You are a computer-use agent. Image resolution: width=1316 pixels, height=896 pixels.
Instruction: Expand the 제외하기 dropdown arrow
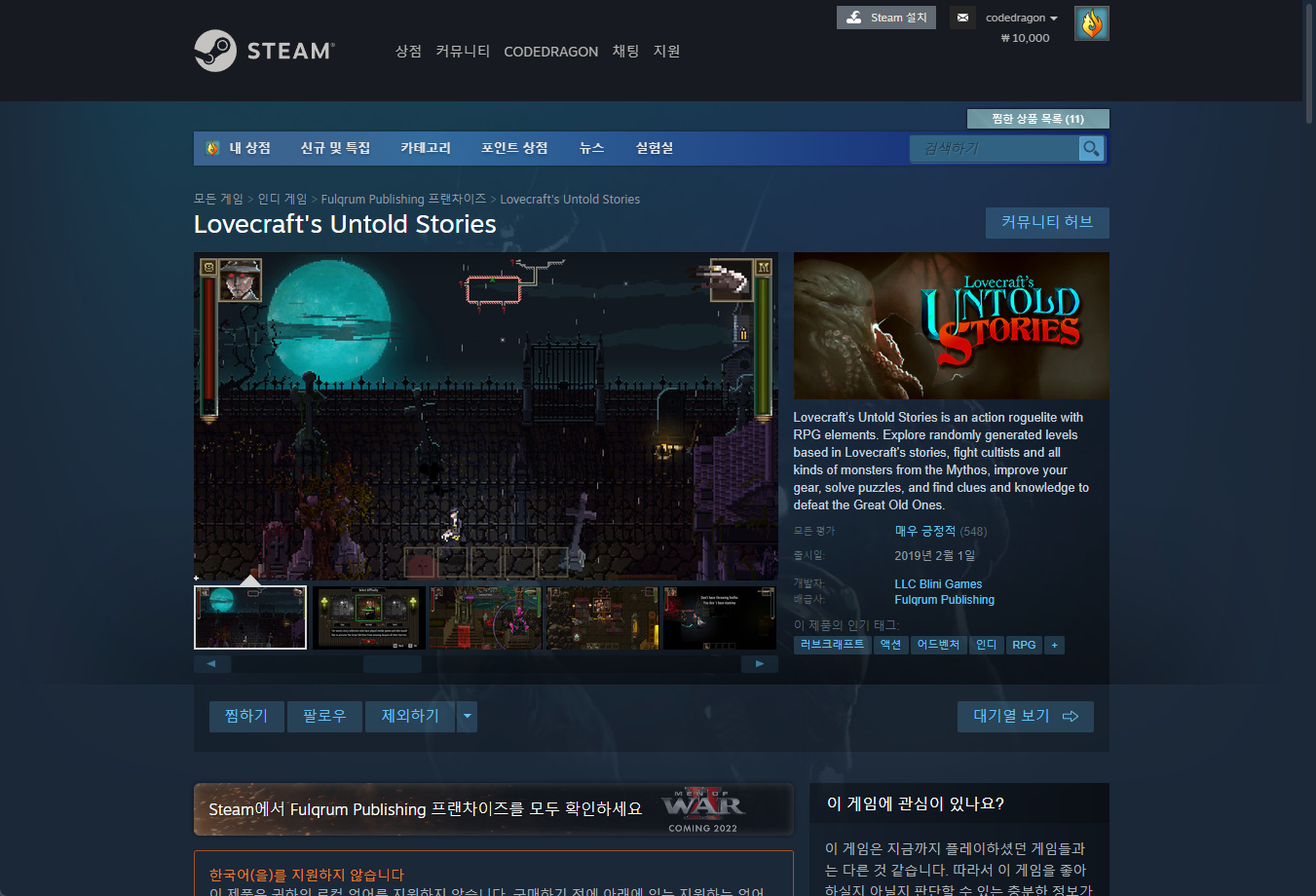coord(467,716)
